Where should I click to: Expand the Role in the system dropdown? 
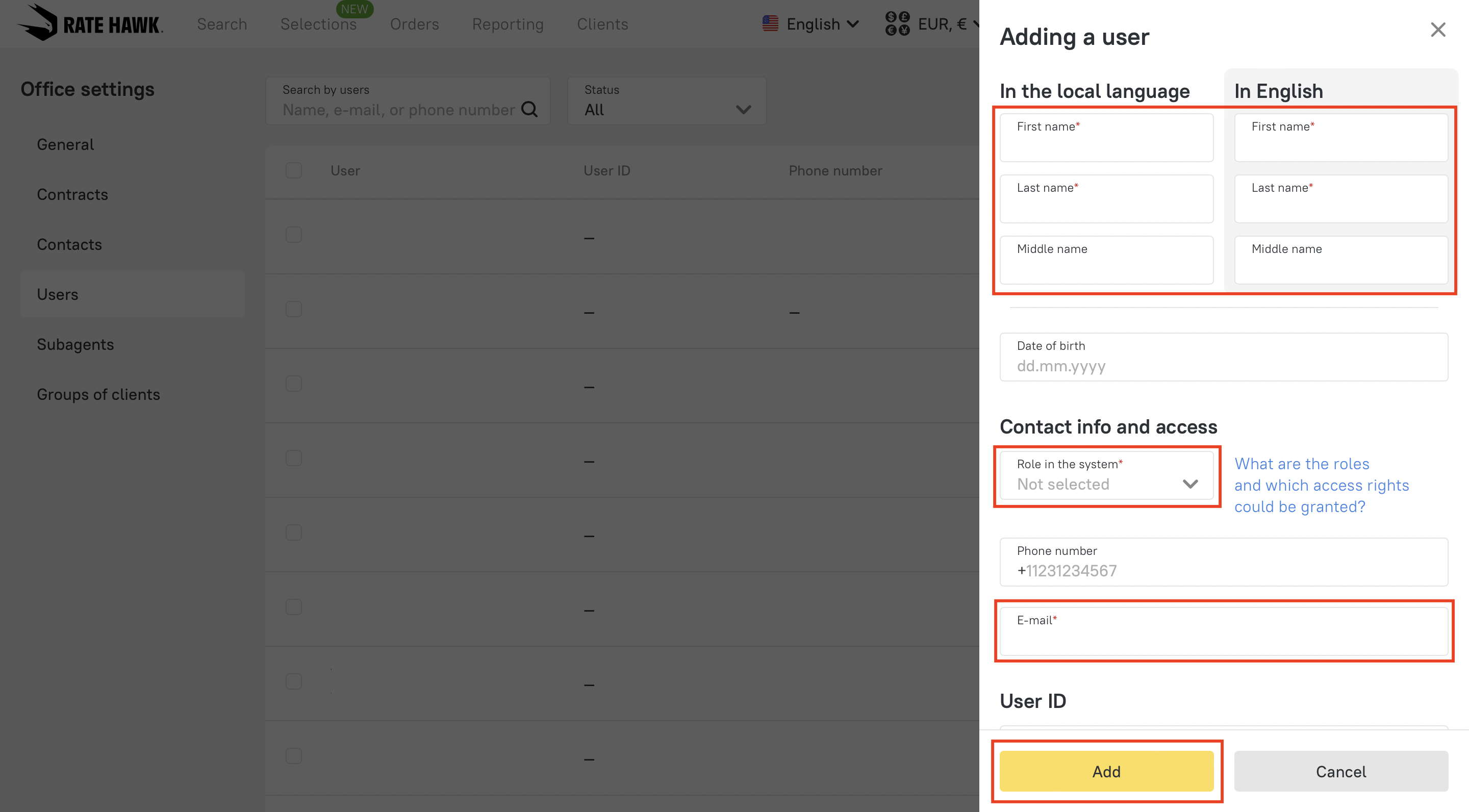pyautogui.click(x=1106, y=475)
